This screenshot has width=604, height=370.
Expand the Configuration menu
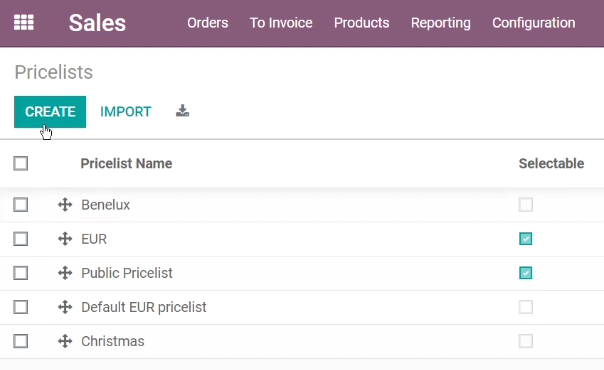point(534,23)
